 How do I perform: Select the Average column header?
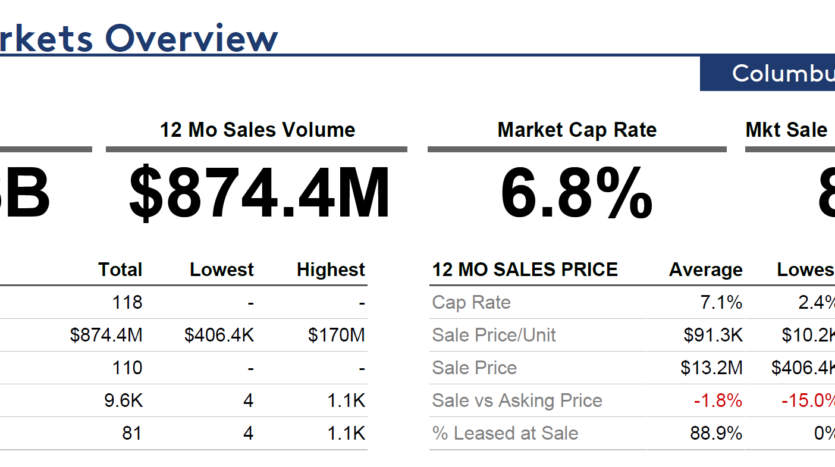click(706, 270)
